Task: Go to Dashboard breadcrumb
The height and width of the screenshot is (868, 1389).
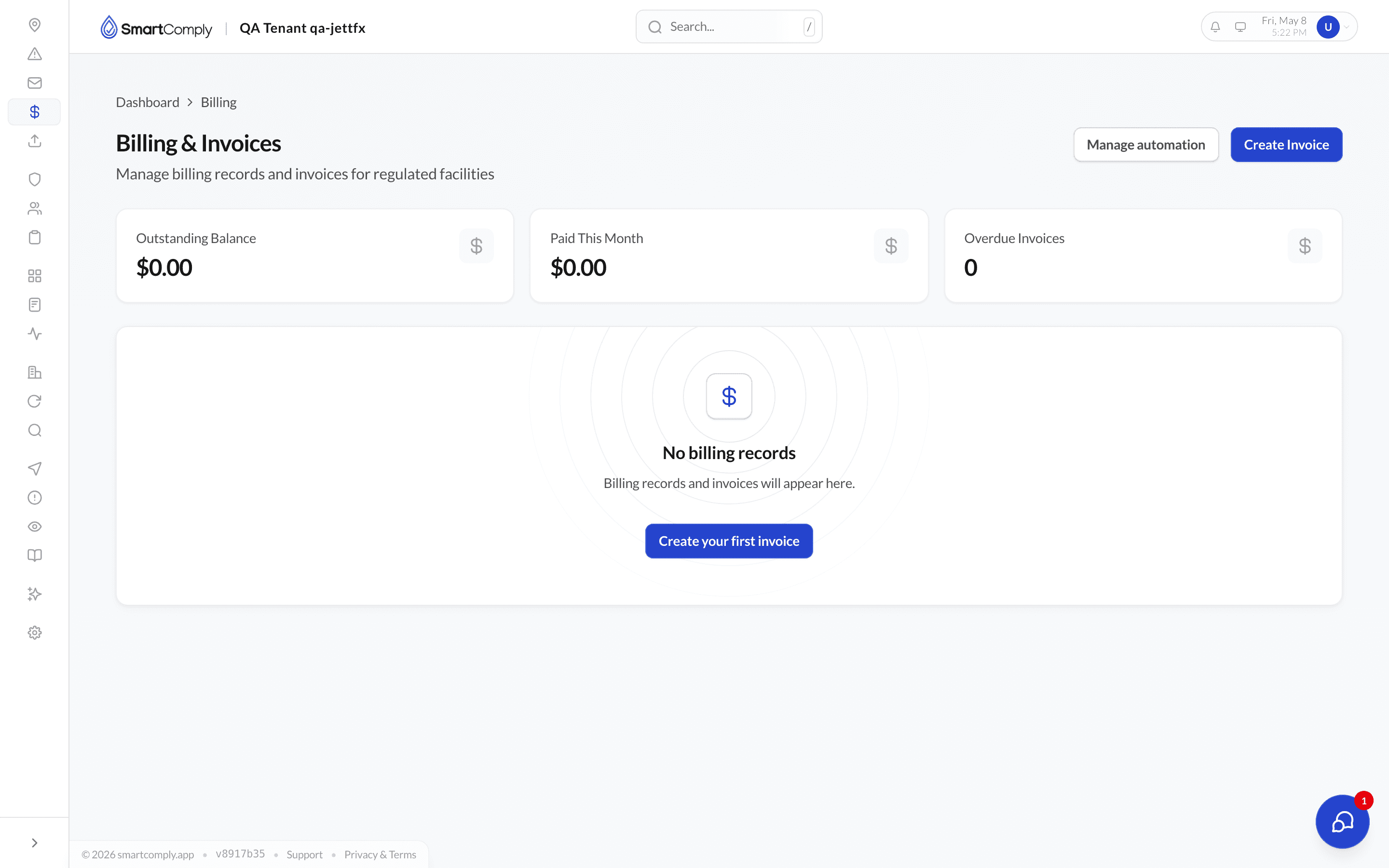Action: click(148, 102)
